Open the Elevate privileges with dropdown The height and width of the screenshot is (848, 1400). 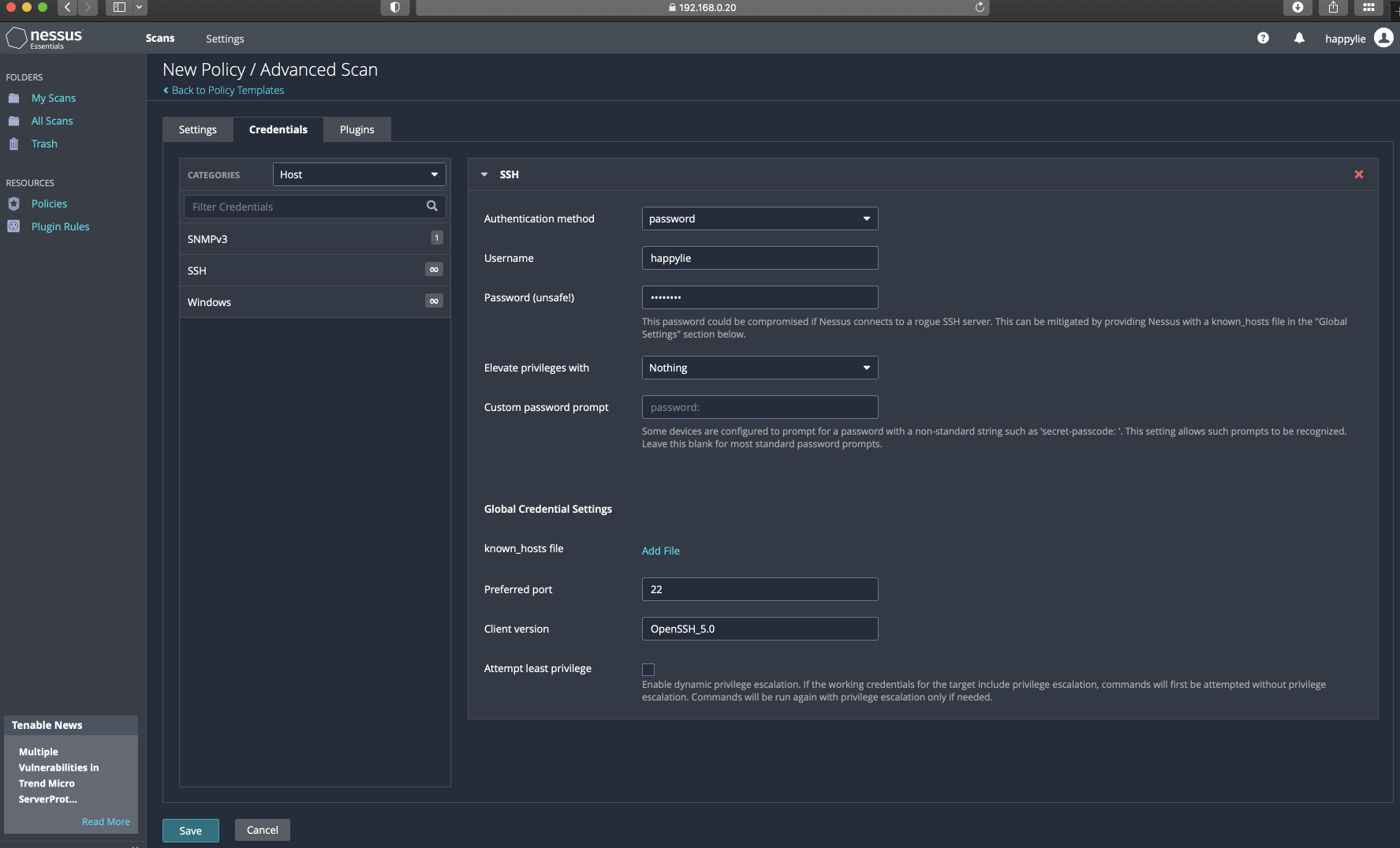(760, 368)
